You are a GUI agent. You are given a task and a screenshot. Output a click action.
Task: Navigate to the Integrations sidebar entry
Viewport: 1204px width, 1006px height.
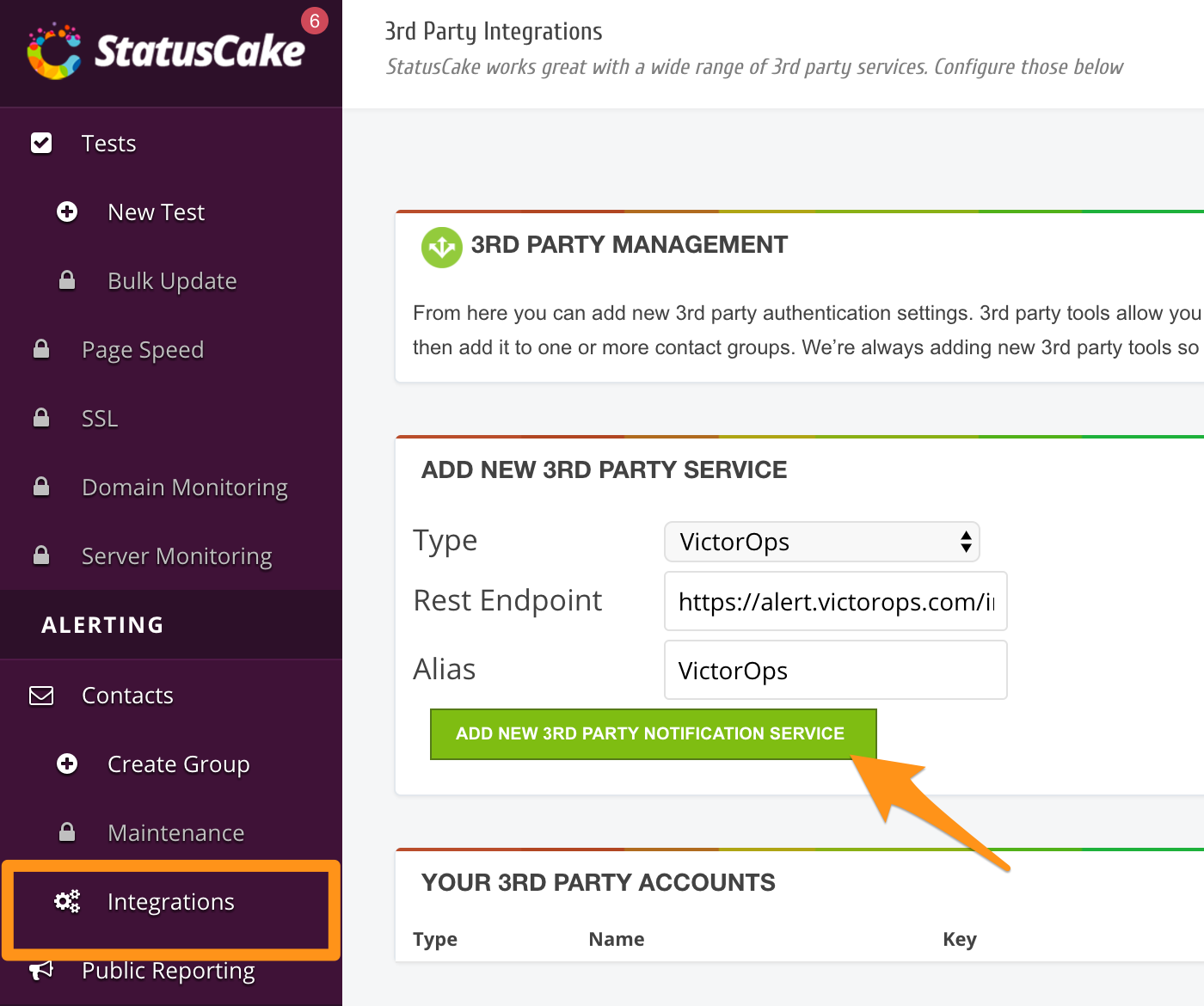(x=170, y=901)
